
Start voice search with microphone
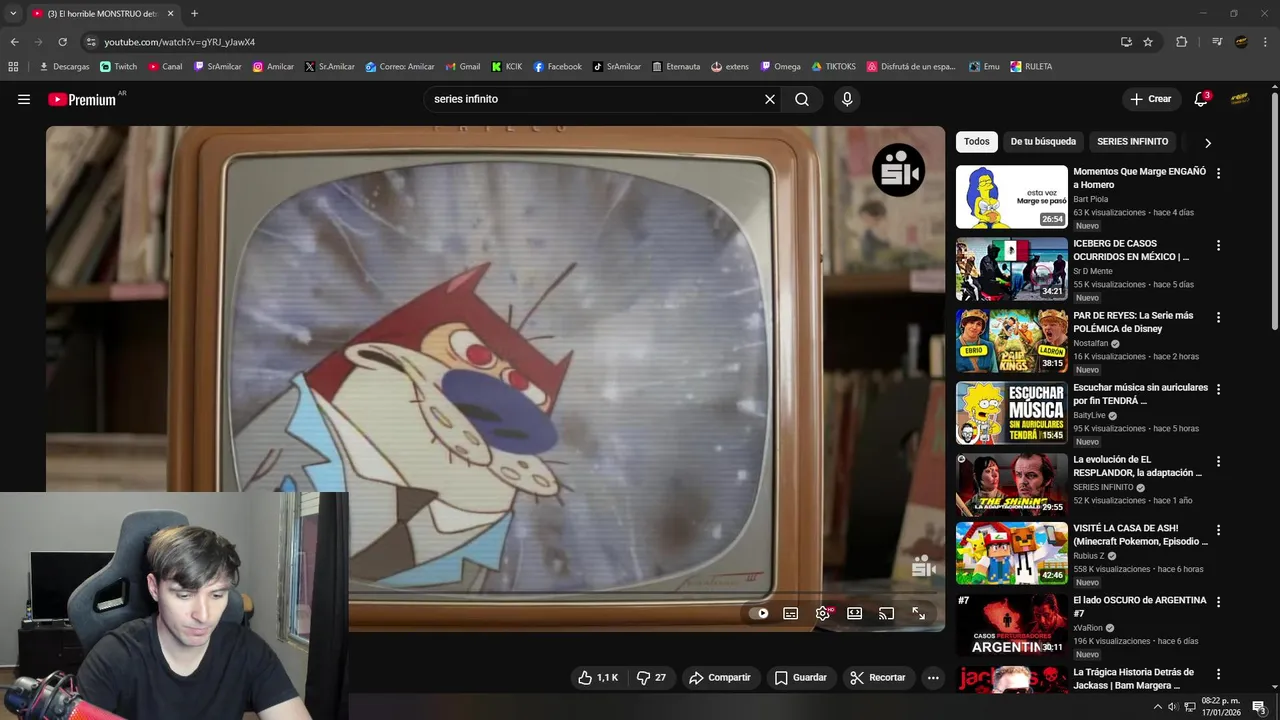tap(847, 99)
